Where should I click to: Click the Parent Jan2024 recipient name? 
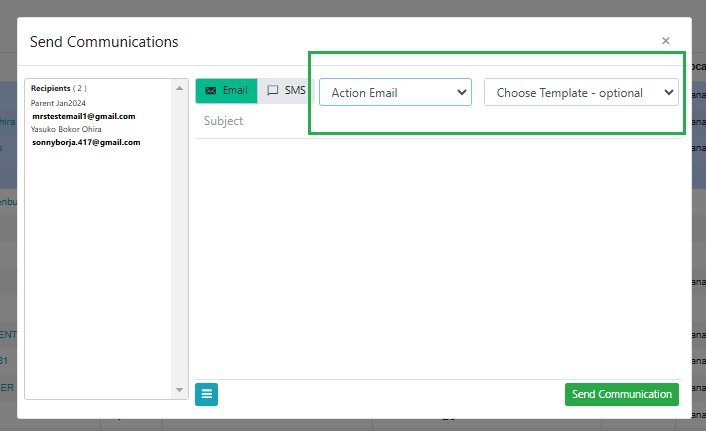58,102
